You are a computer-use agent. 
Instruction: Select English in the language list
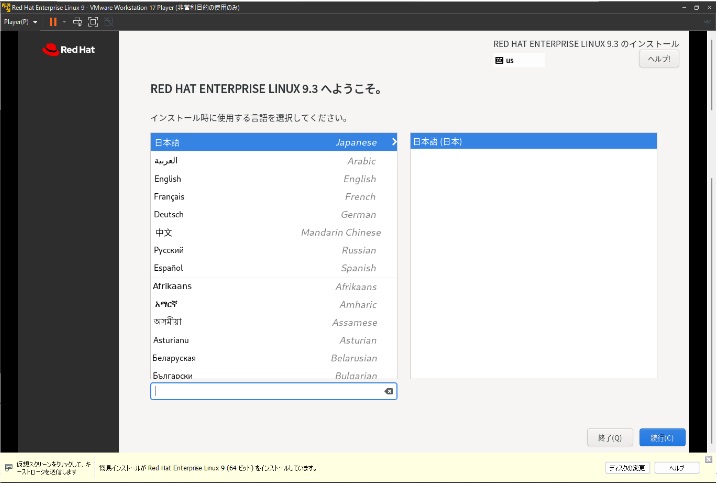pos(273,179)
